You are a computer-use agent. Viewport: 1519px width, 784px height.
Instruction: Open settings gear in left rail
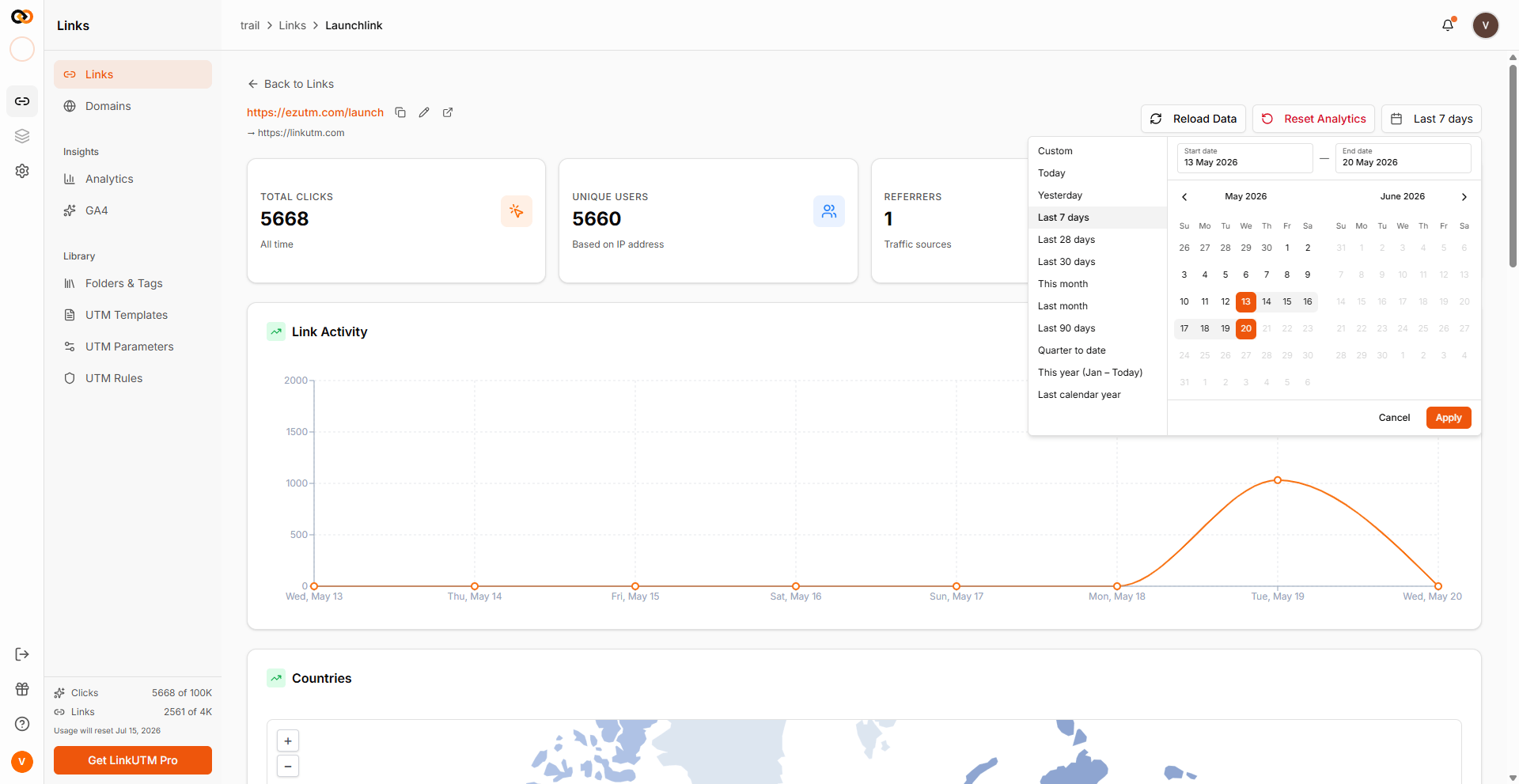(22, 171)
